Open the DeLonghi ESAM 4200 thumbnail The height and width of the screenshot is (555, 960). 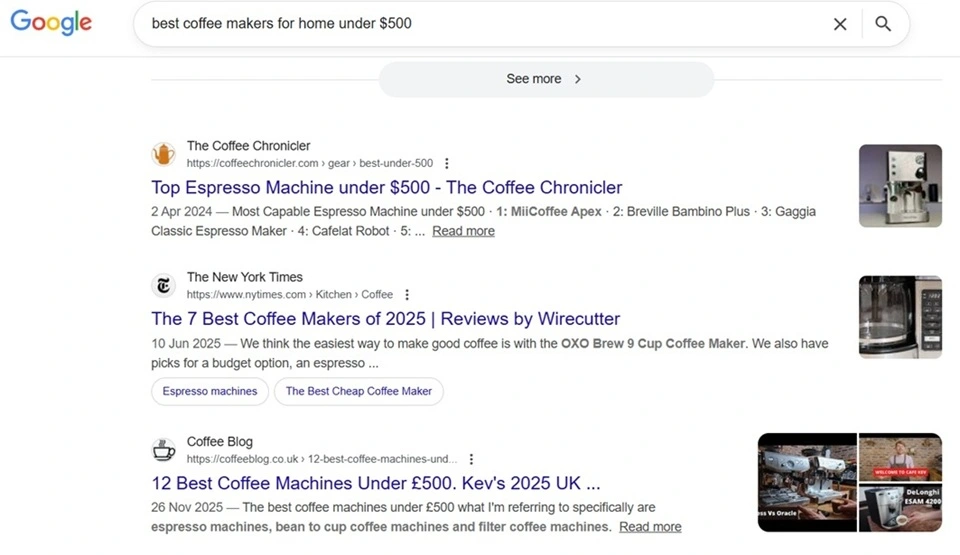pos(900,508)
